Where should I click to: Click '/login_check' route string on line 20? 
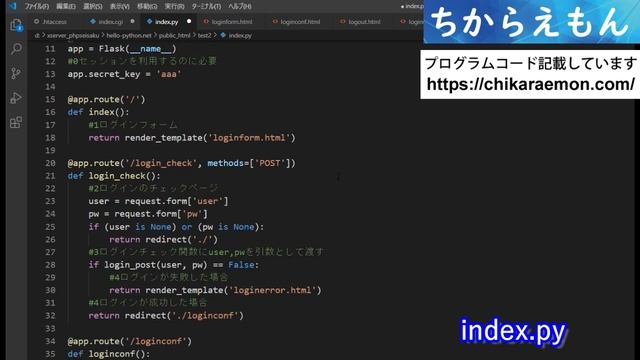[x=161, y=163]
